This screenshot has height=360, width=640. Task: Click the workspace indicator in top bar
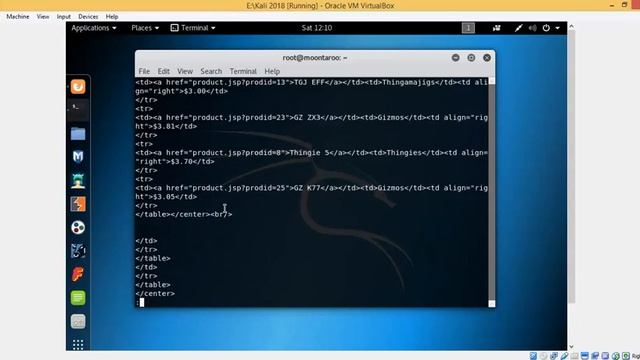tap(468, 28)
